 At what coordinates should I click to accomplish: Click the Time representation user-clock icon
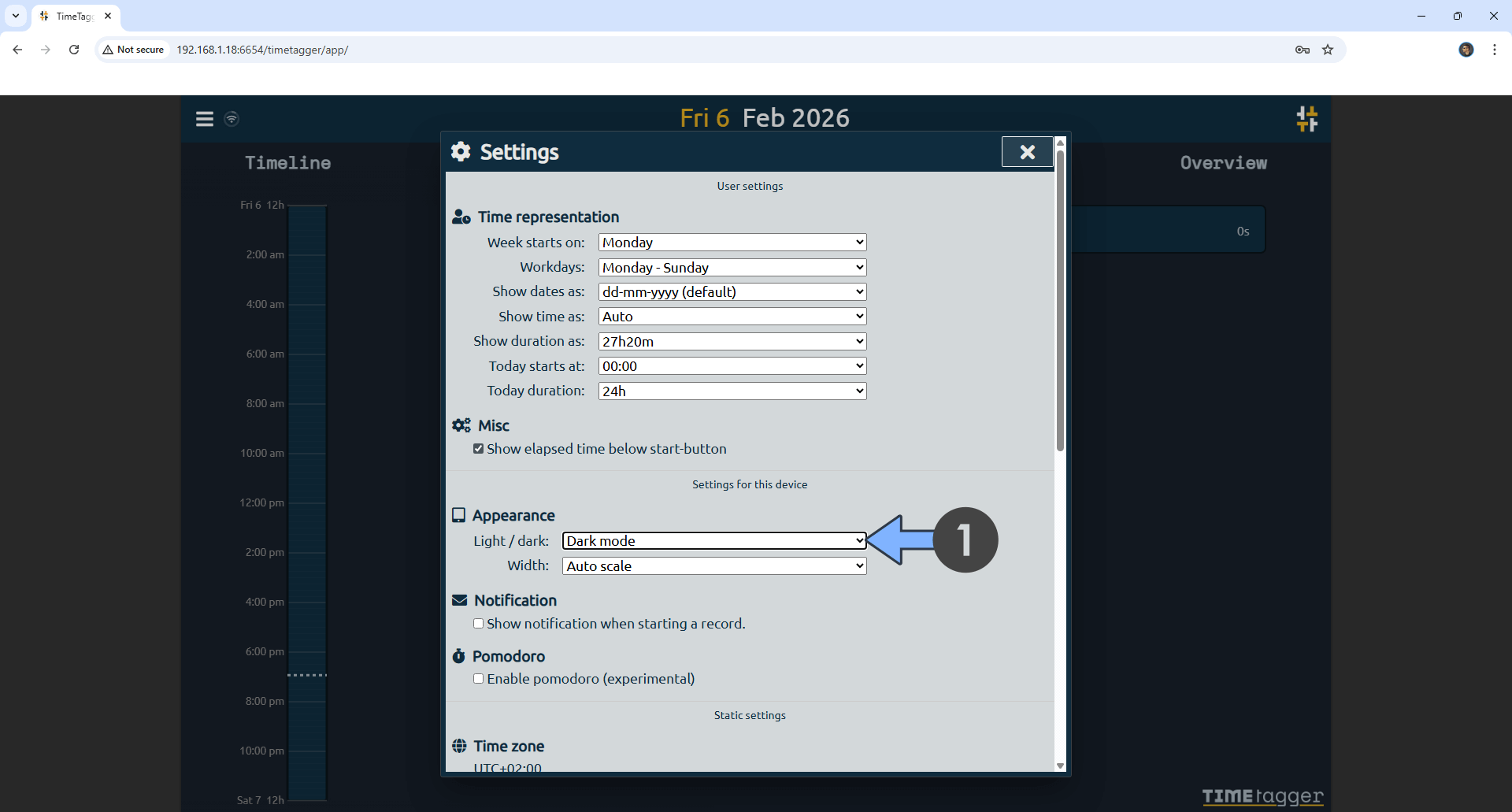click(x=461, y=217)
